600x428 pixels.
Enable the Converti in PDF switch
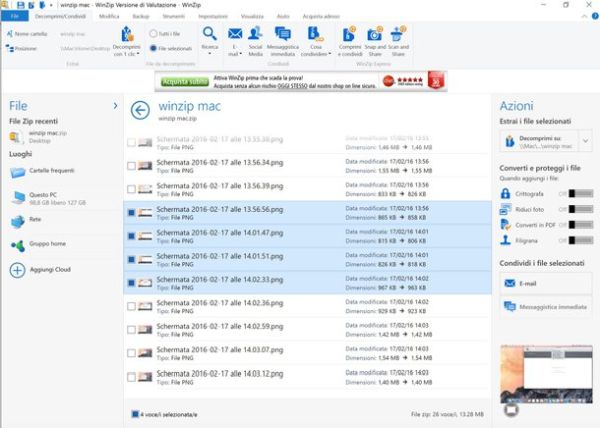coord(580,225)
